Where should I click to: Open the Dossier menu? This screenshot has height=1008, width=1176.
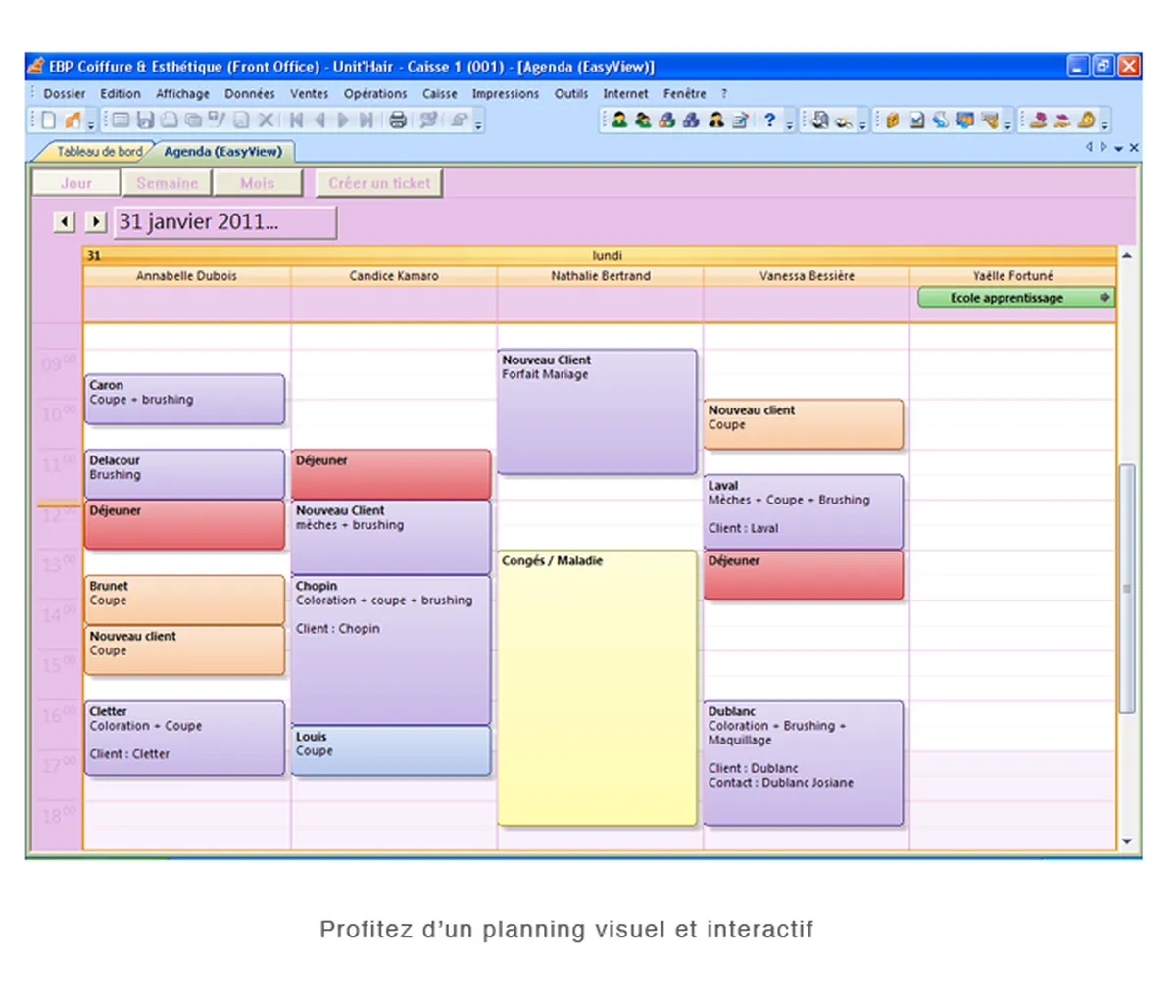65,94
